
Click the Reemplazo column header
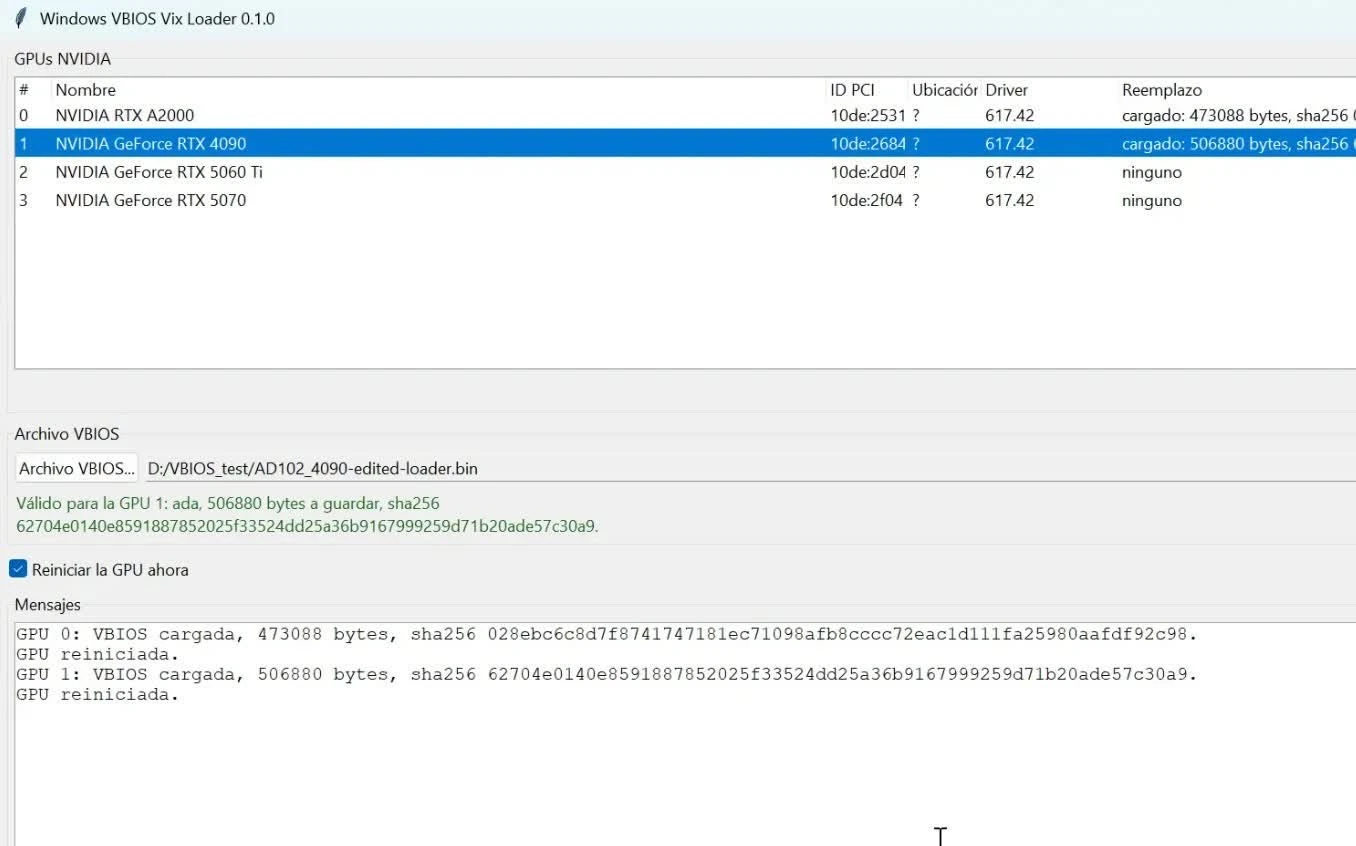pos(1236,90)
